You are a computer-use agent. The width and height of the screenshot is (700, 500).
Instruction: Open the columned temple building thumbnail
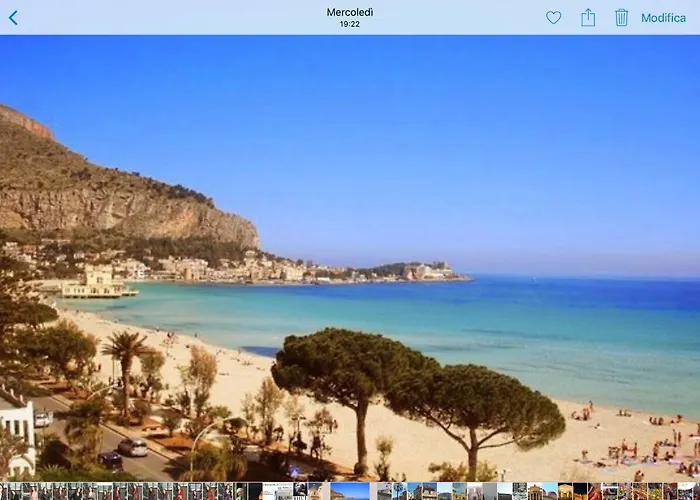[535, 491]
